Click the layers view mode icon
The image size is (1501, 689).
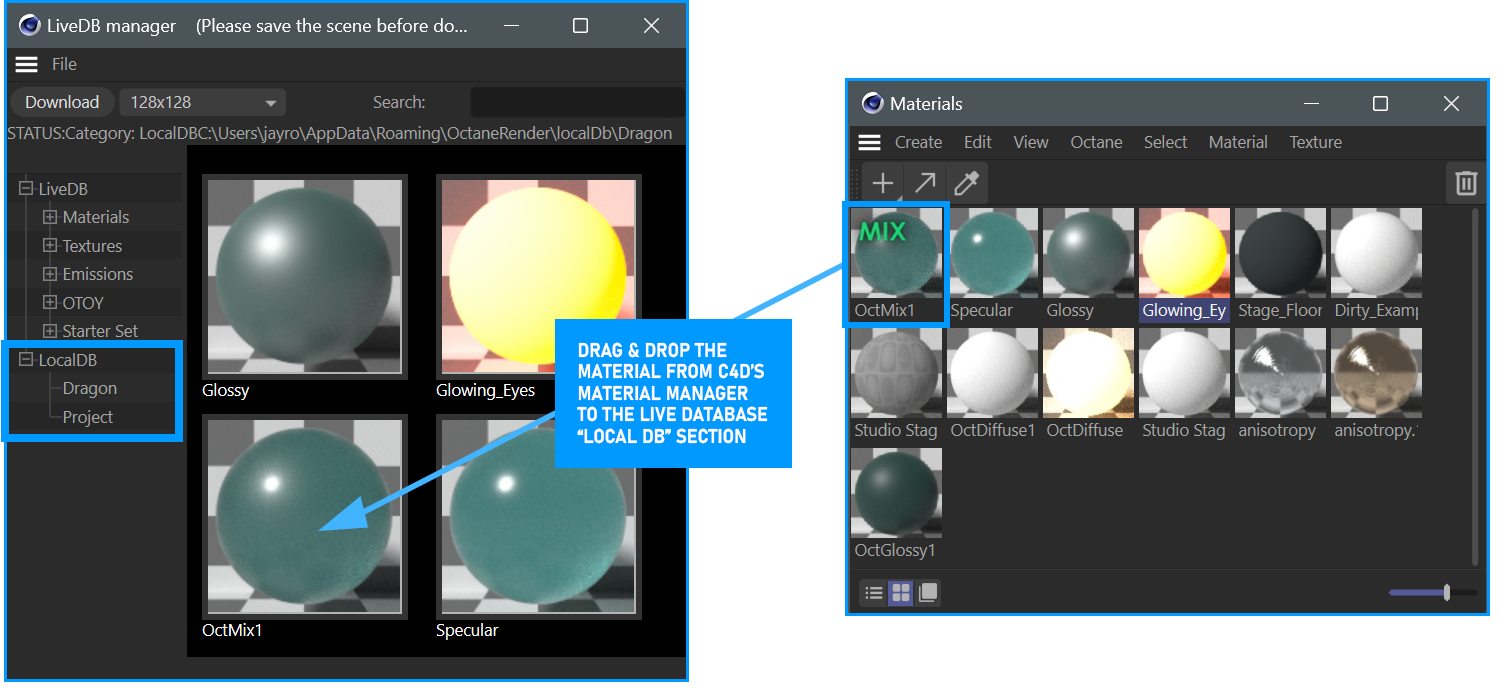[x=928, y=593]
